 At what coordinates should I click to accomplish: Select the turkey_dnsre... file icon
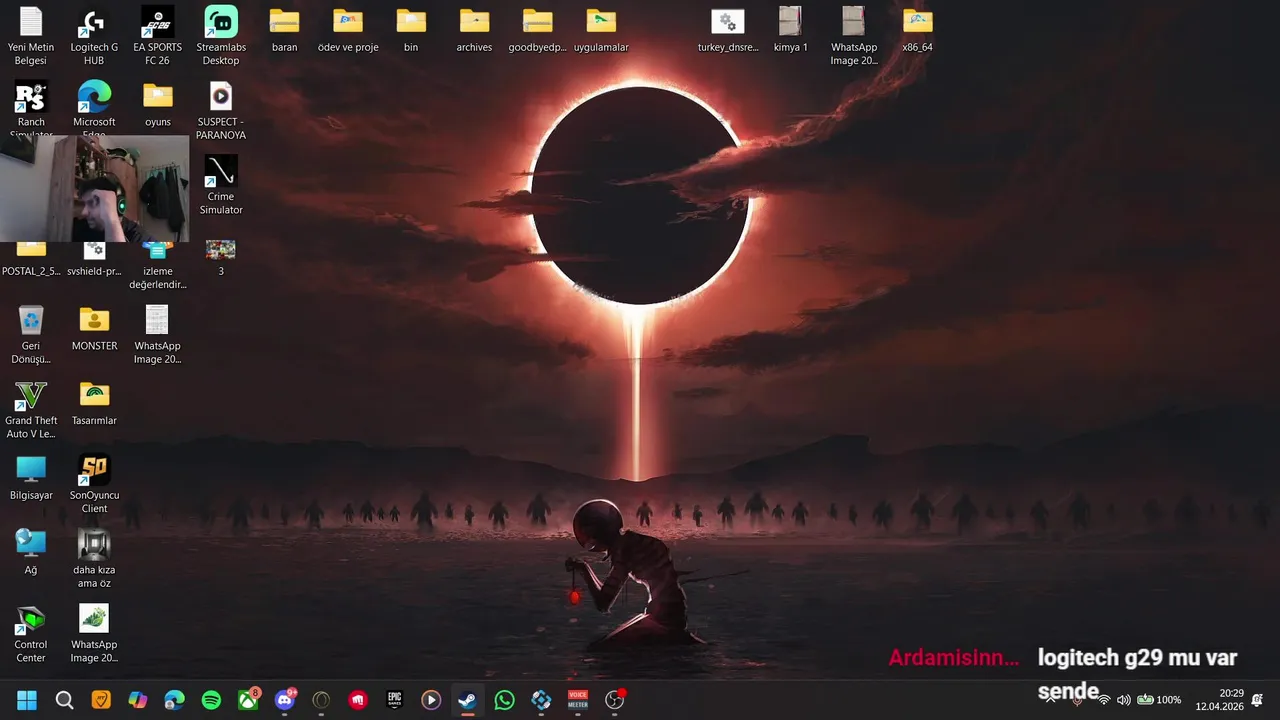pos(728,21)
